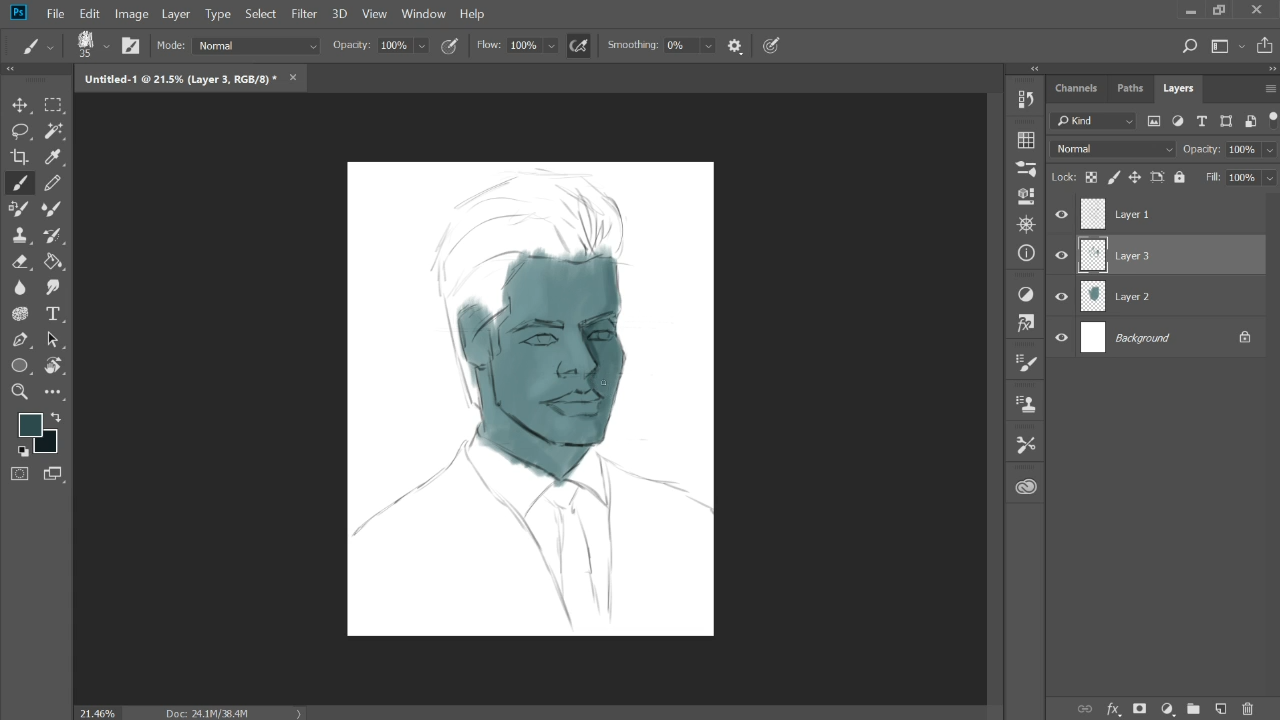The image size is (1280, 720).
Task: Hide the Background layer eye
Action: pos(1062,337)
